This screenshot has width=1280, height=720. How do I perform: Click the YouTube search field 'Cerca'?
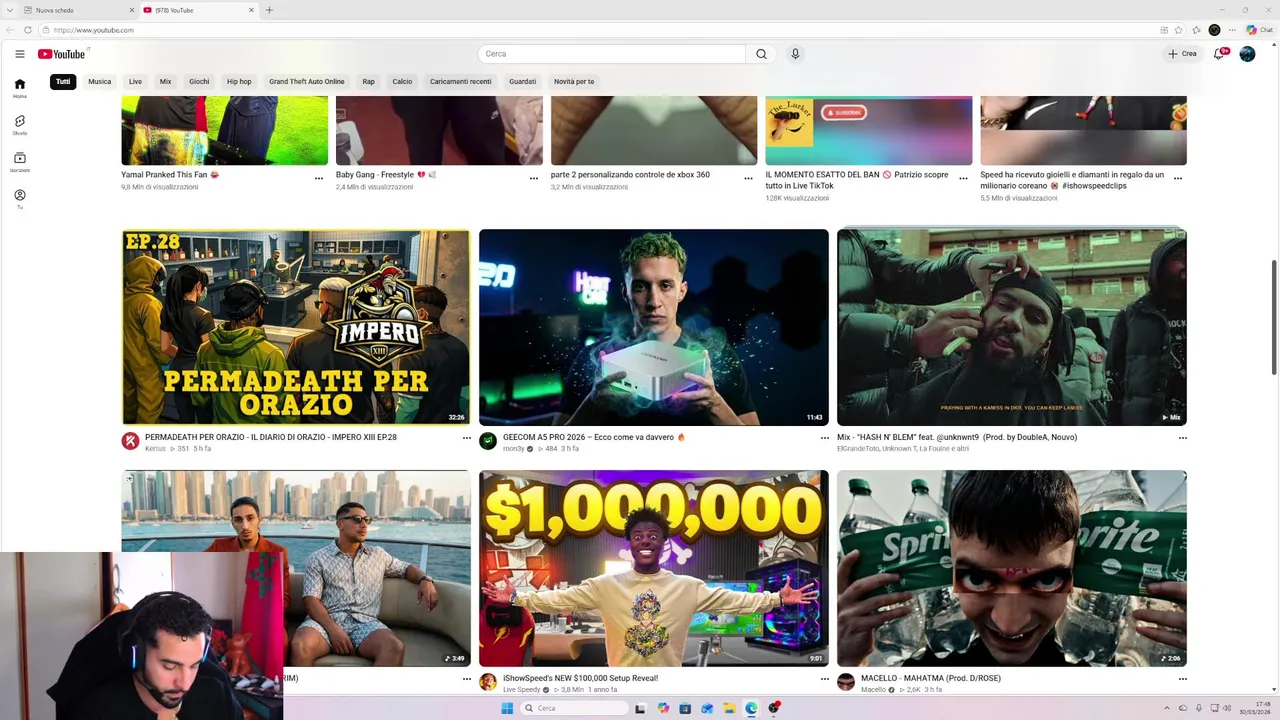(612, 54)
